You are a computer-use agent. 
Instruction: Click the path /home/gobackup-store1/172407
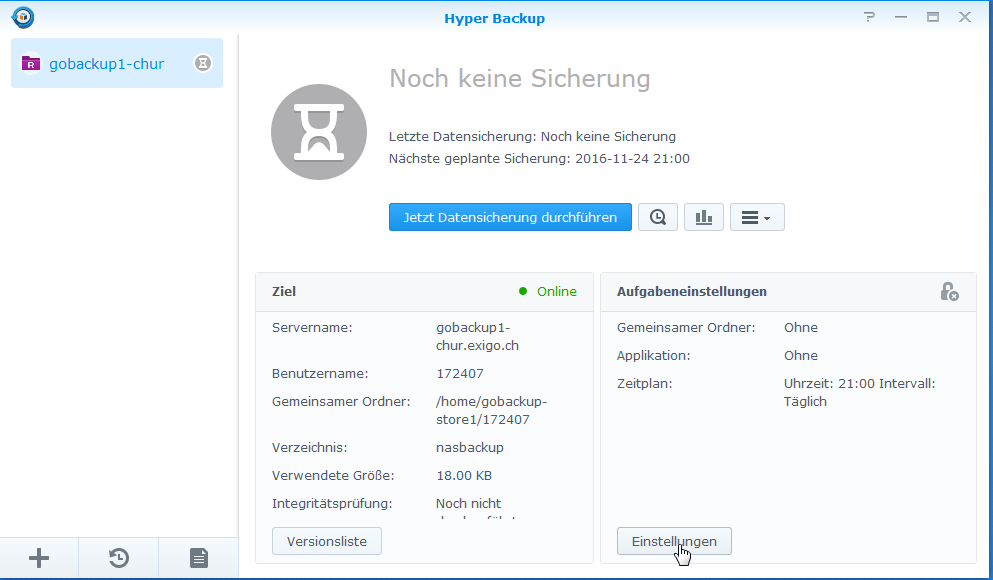pos(491,410)
